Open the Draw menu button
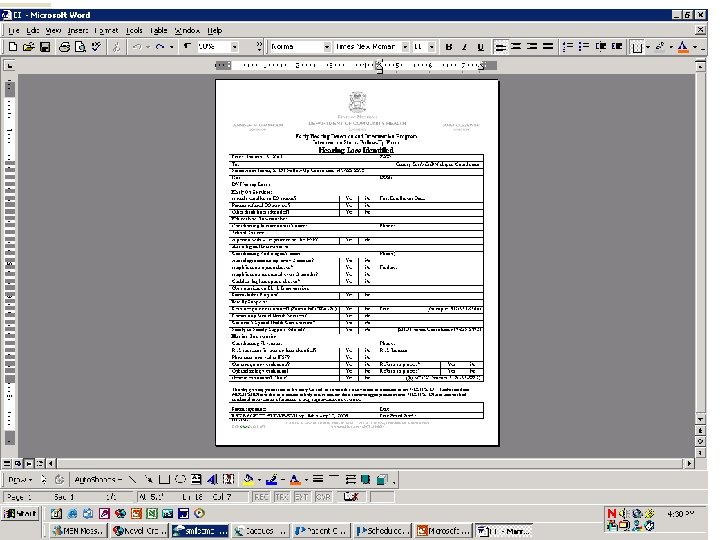Screen dimensions: 720x540 coord(20,479)
